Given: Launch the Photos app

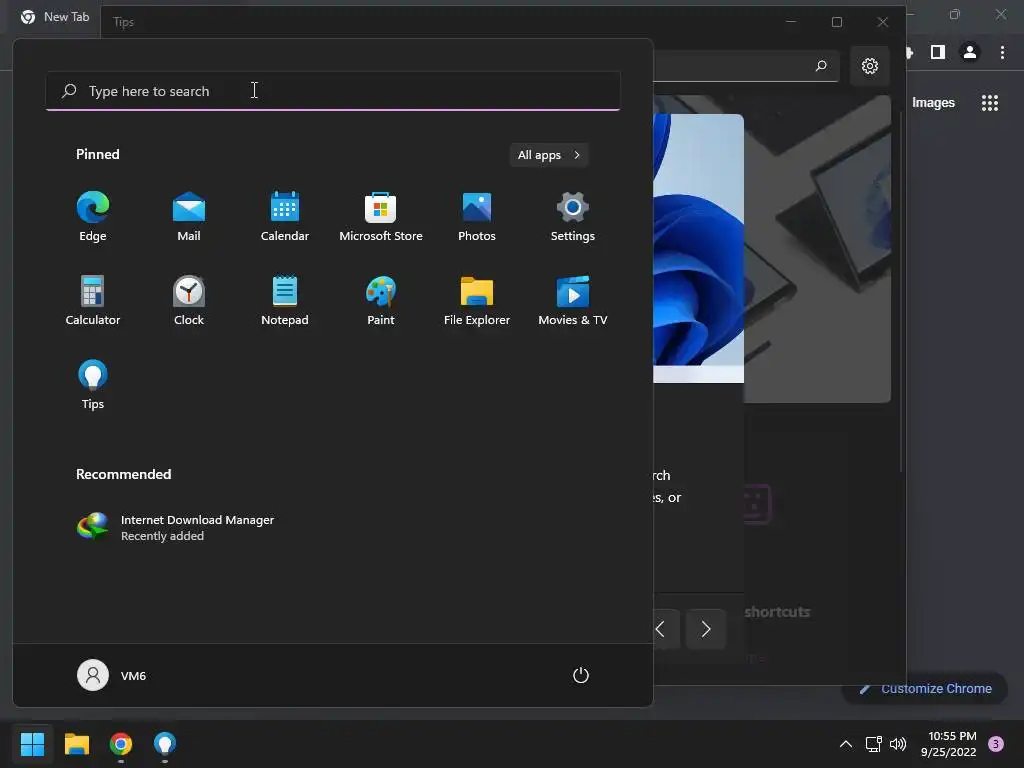Looking at the screenshot, I should [x=477, y=217].
